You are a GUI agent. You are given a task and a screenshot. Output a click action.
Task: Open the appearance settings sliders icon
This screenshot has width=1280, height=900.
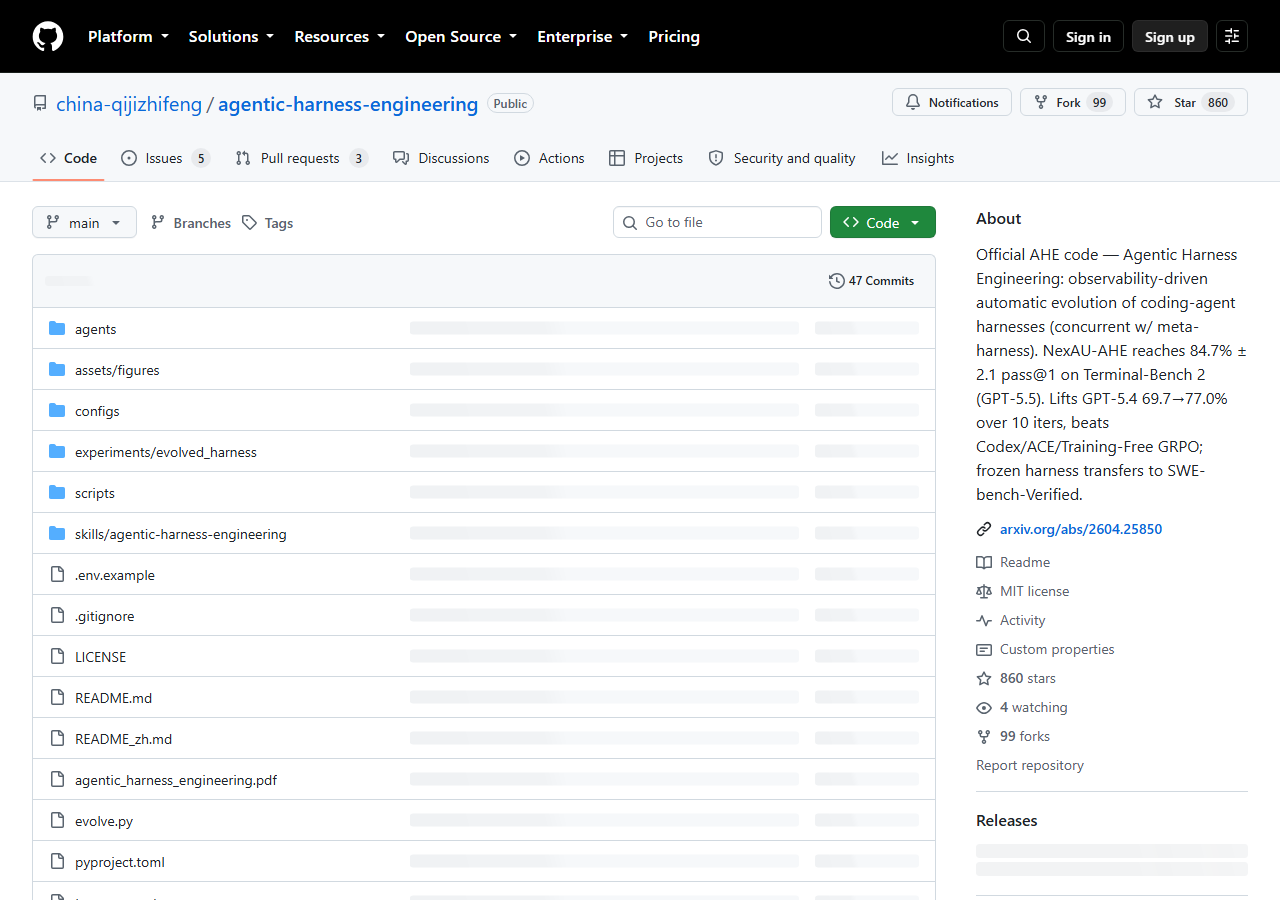tap(1232, 37)
